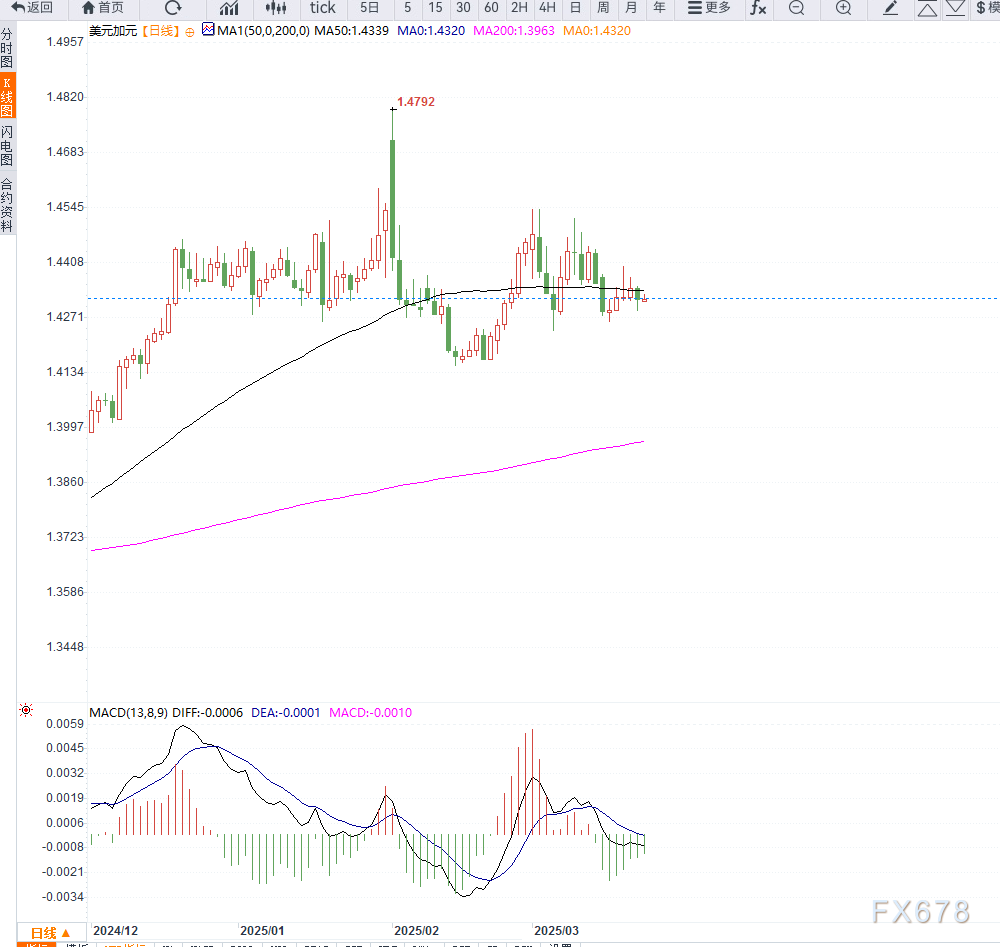Switch to 闪电图 side tab
The width and height of the screenshot is (1000, 947).
tap(7, 146)
